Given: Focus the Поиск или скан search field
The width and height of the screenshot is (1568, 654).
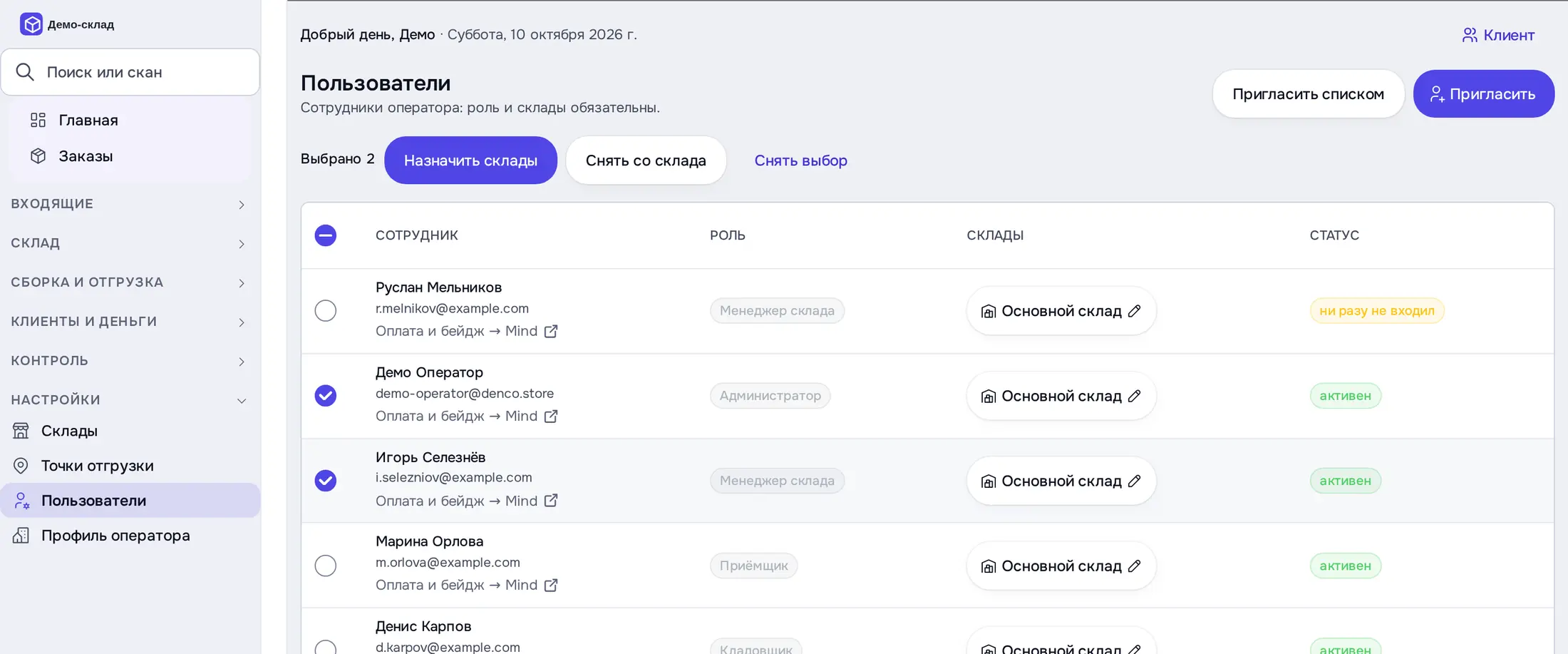Looking at the screenshot, I should point(130,72).
